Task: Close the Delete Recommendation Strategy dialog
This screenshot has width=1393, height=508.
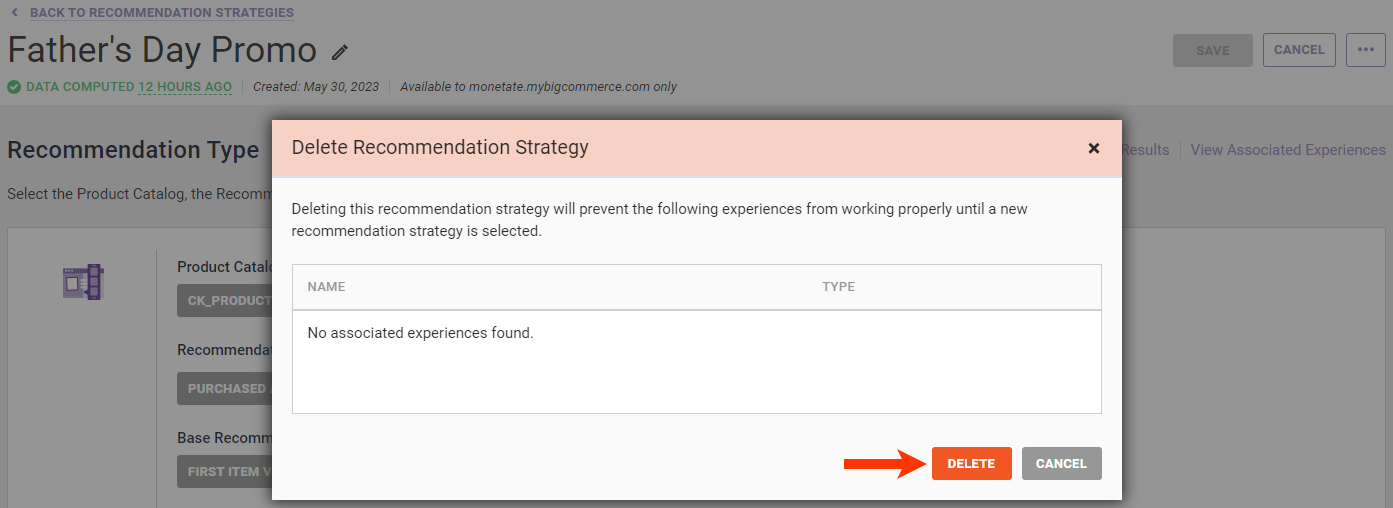Action: click(1093, 148)
